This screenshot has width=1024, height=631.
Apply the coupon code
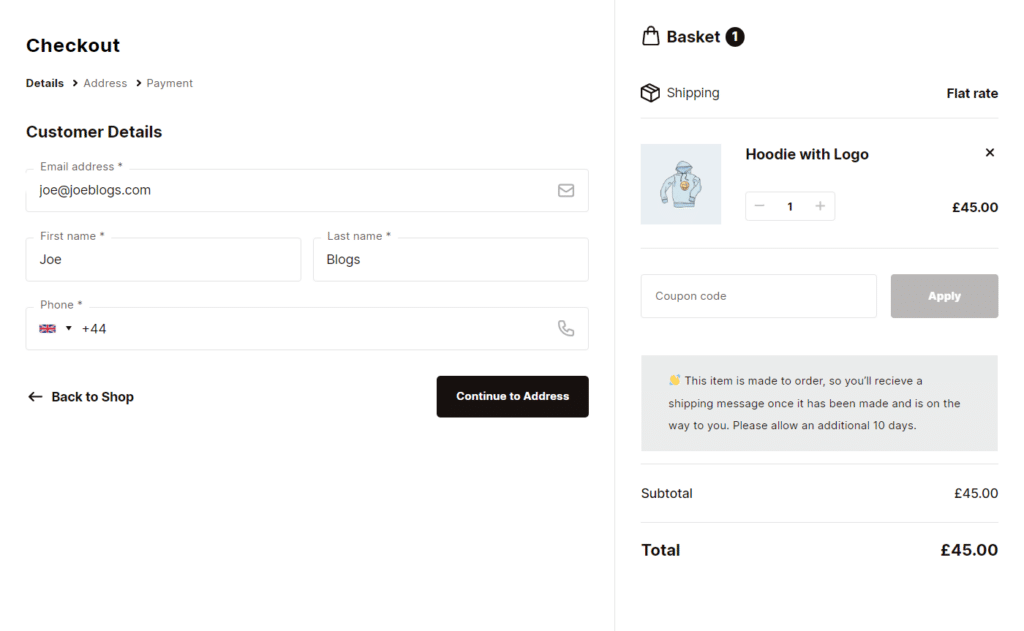(943, 296)
